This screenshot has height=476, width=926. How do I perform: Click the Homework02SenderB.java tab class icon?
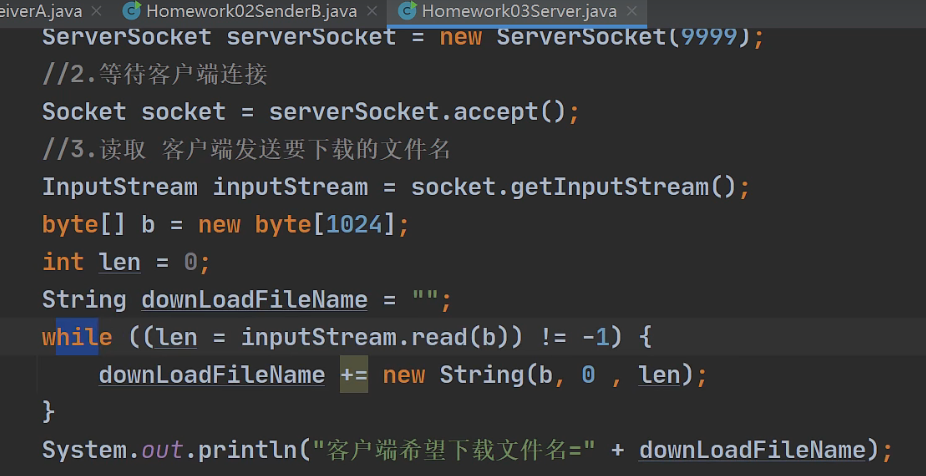132,11
